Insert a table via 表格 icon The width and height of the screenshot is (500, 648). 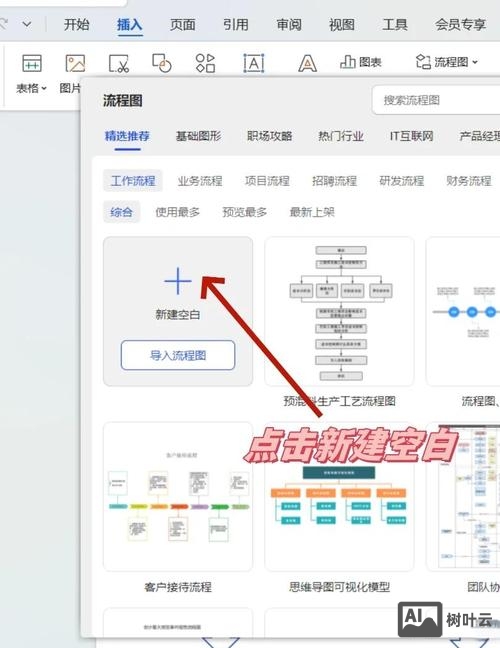click(31, 64)
